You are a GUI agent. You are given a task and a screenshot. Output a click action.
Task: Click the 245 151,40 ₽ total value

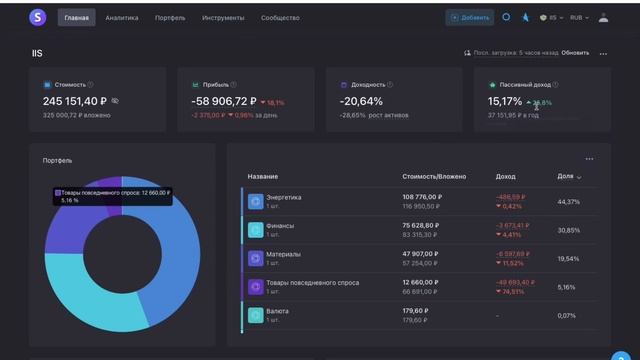75,101
